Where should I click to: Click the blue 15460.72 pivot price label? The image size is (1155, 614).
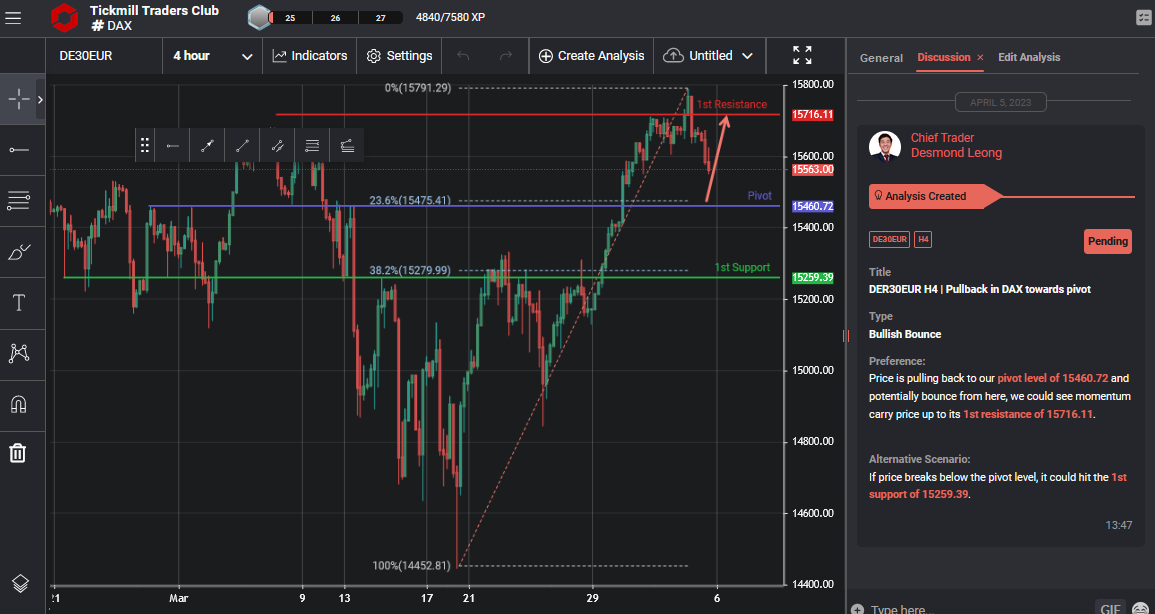pos(812,206)
